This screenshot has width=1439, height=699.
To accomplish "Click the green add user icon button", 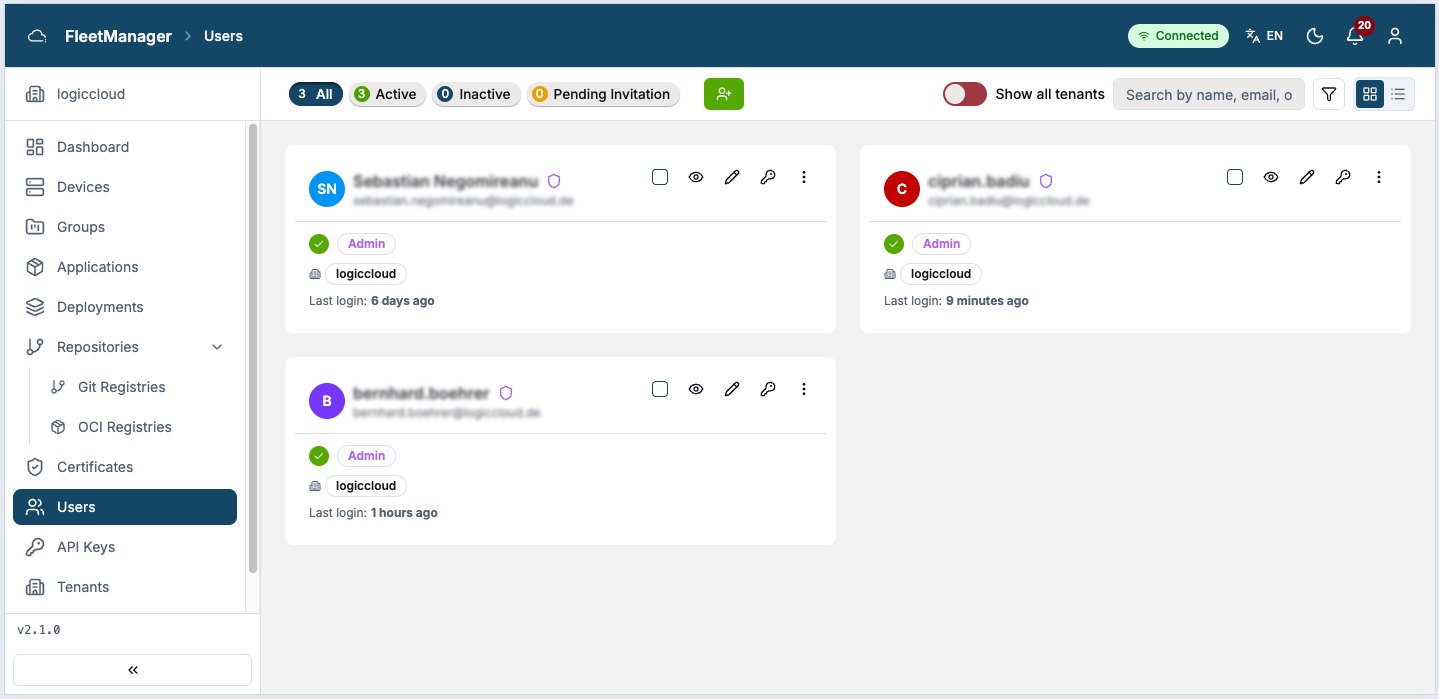I will coord(724,94).
